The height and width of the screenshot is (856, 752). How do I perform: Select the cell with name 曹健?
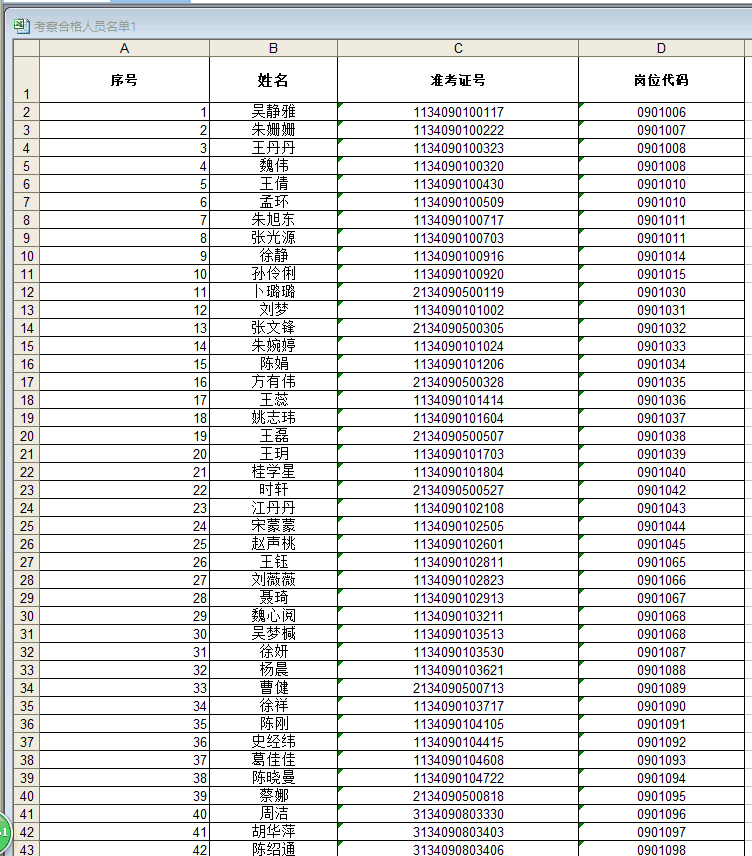coord(274,688)
